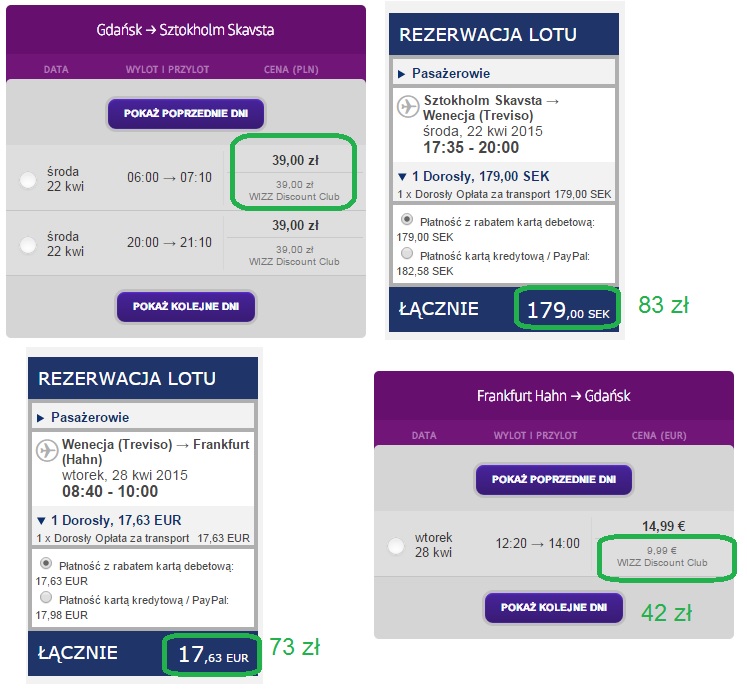Click the 9,99 € WIZZ Discount Club price

tap(662, 557)
